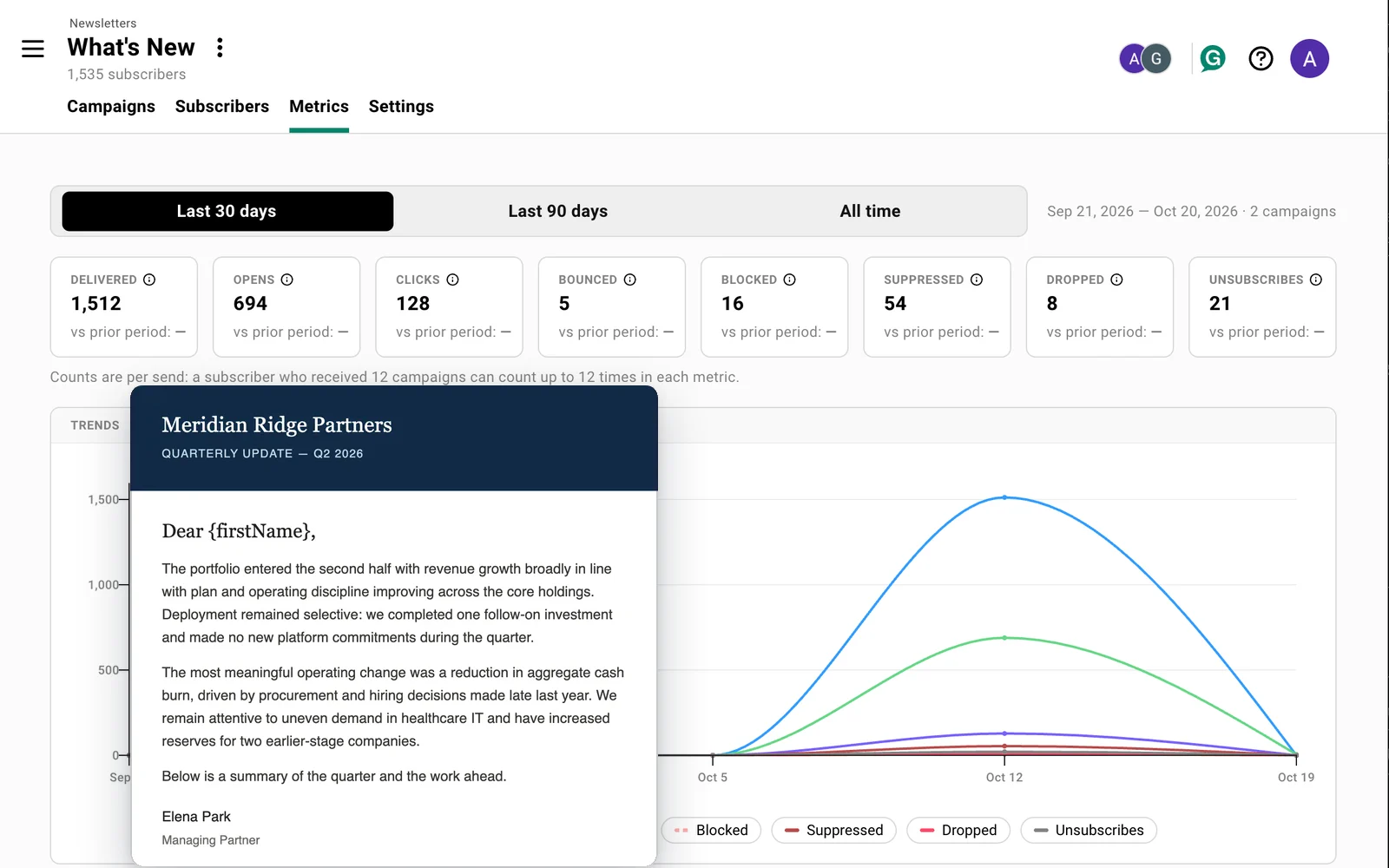Toggle the Unsubscribes series legend chip
Viewport: 1389px width, 868px height.
[x=1089, y=830]
